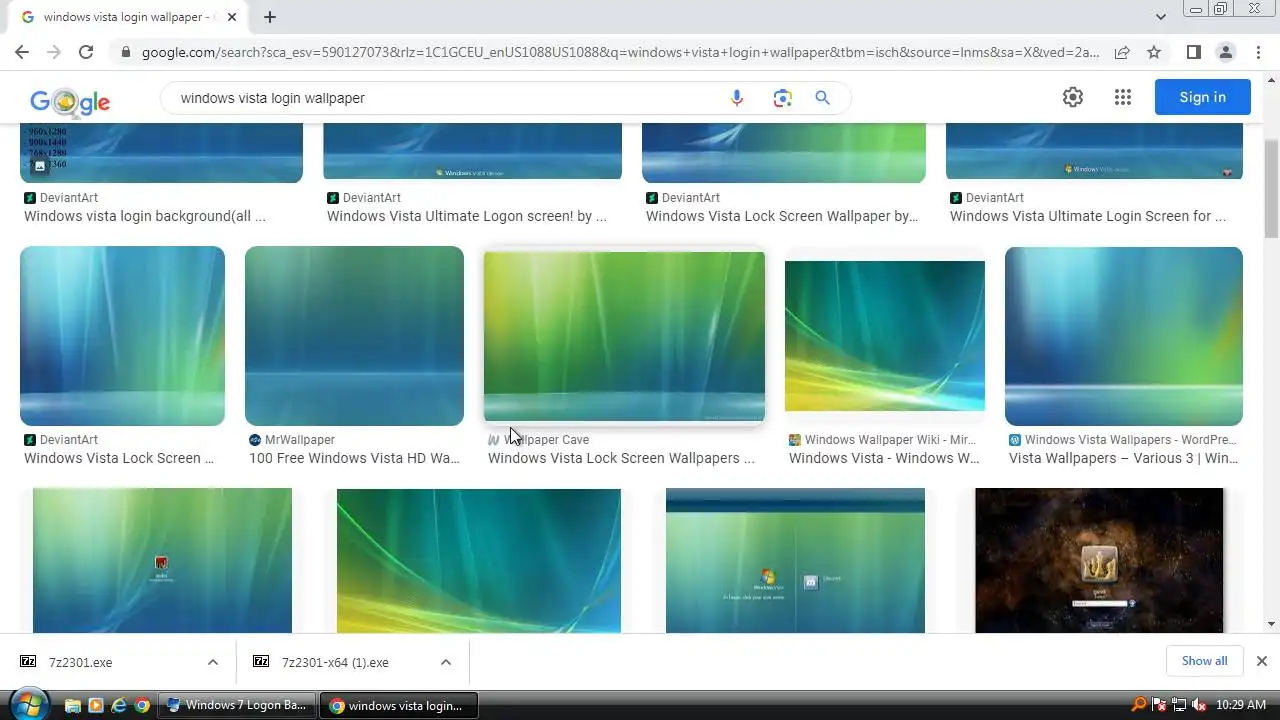Go back to the previous page
Viewport: 1280px width, 720px height.
(x=22, y=52)
